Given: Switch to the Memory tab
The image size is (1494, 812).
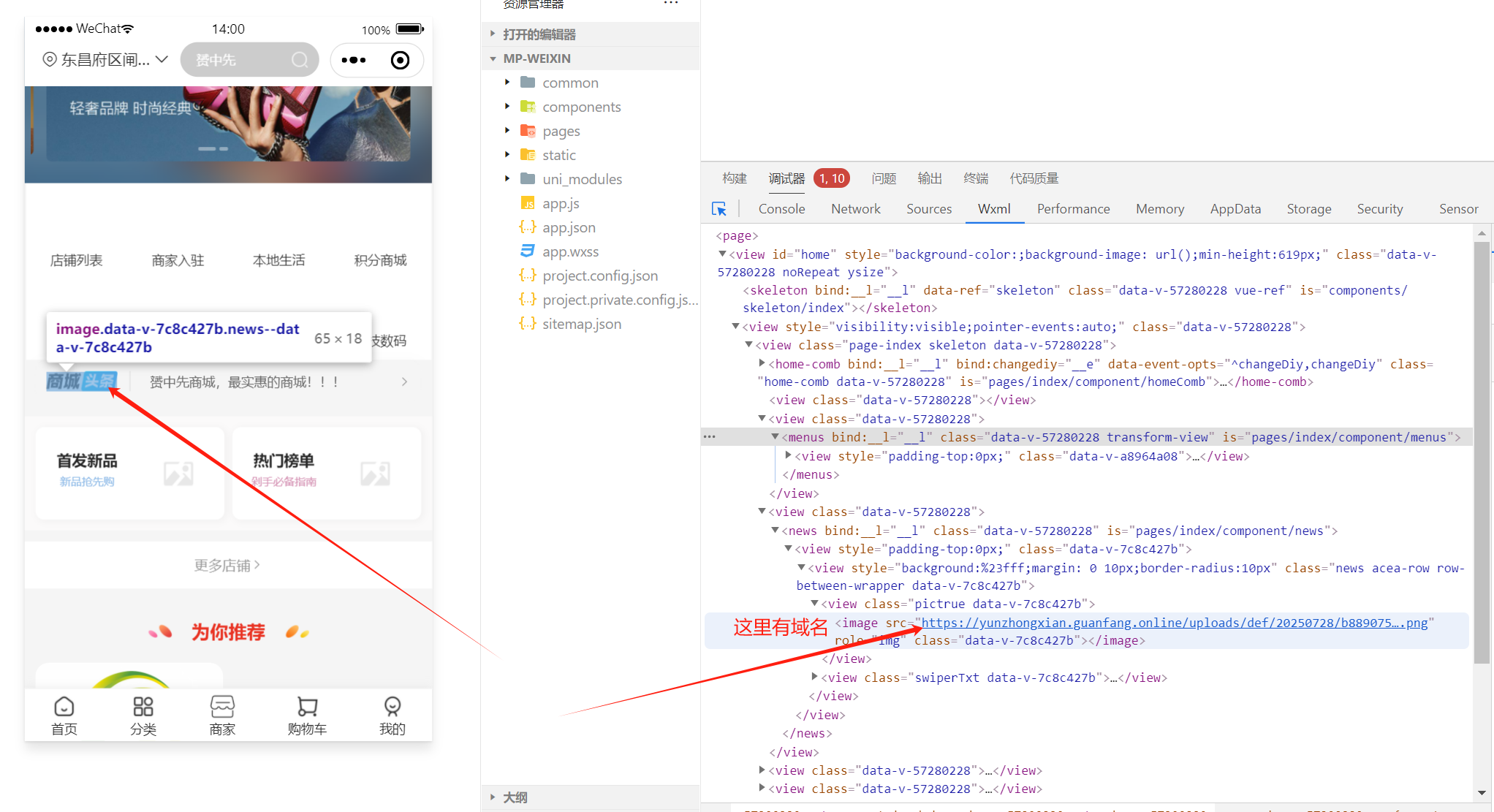Looking at the screenshot, I should (1160, 209).
